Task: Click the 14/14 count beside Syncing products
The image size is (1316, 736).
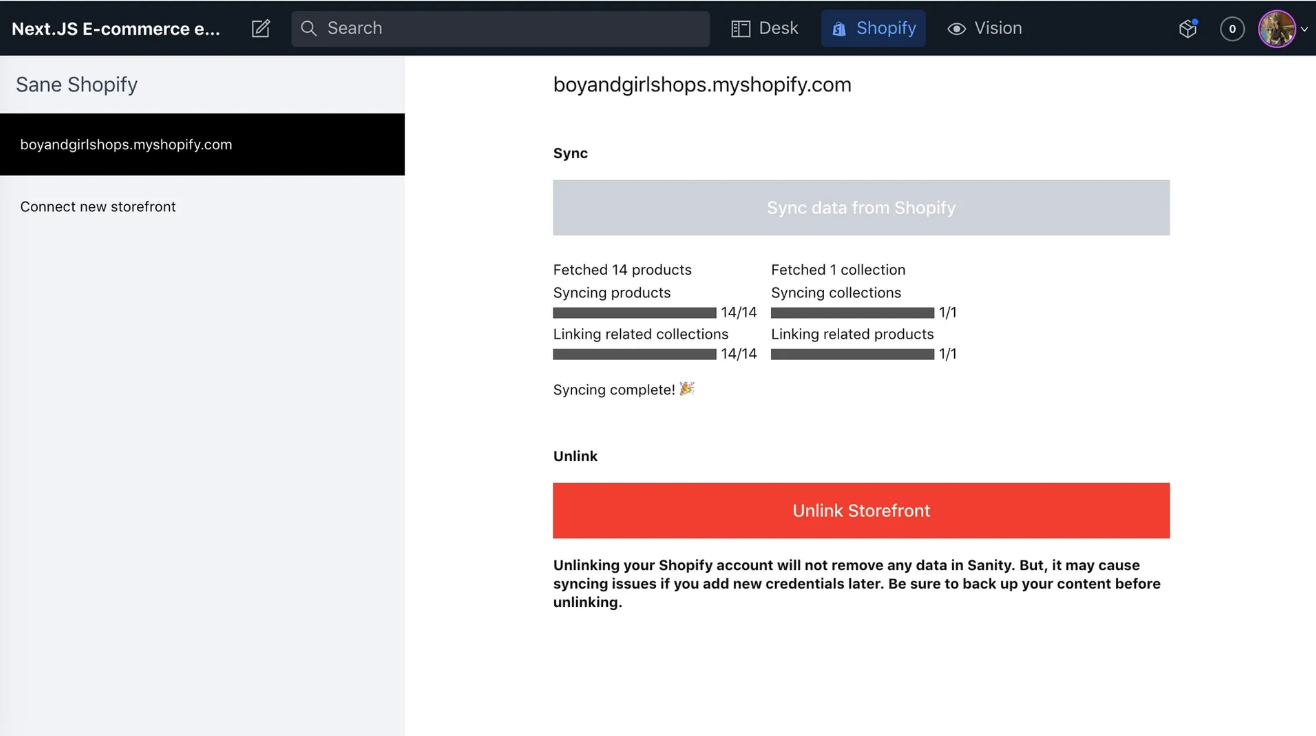Action: click(739, 313)
